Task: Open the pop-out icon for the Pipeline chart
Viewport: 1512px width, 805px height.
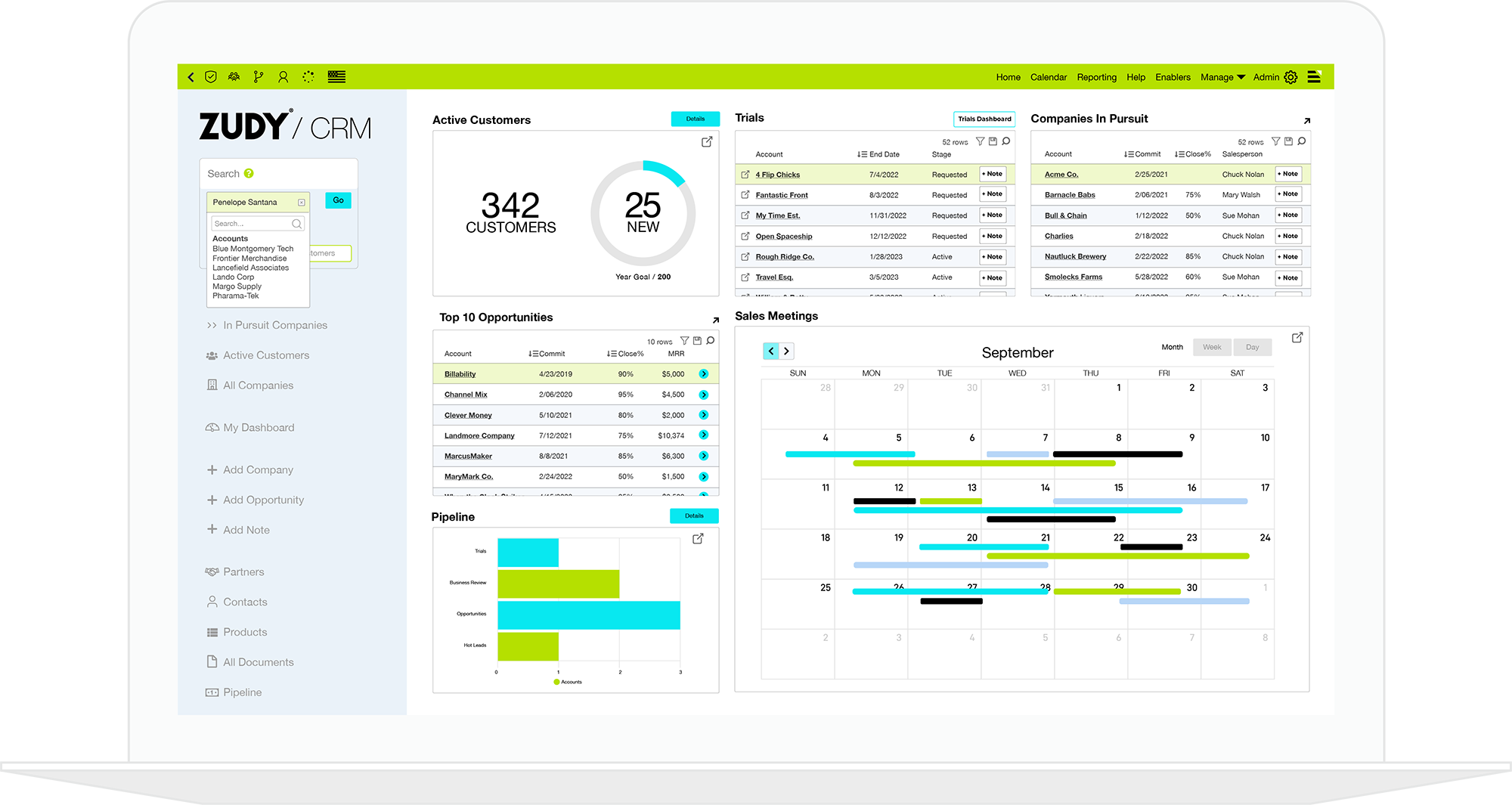Action: [698, 539]
